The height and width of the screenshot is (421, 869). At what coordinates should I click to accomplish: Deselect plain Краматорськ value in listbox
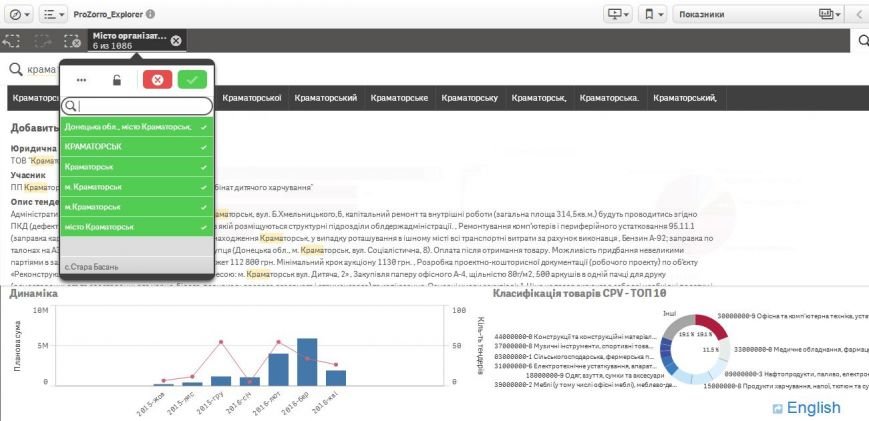[137, 167]
